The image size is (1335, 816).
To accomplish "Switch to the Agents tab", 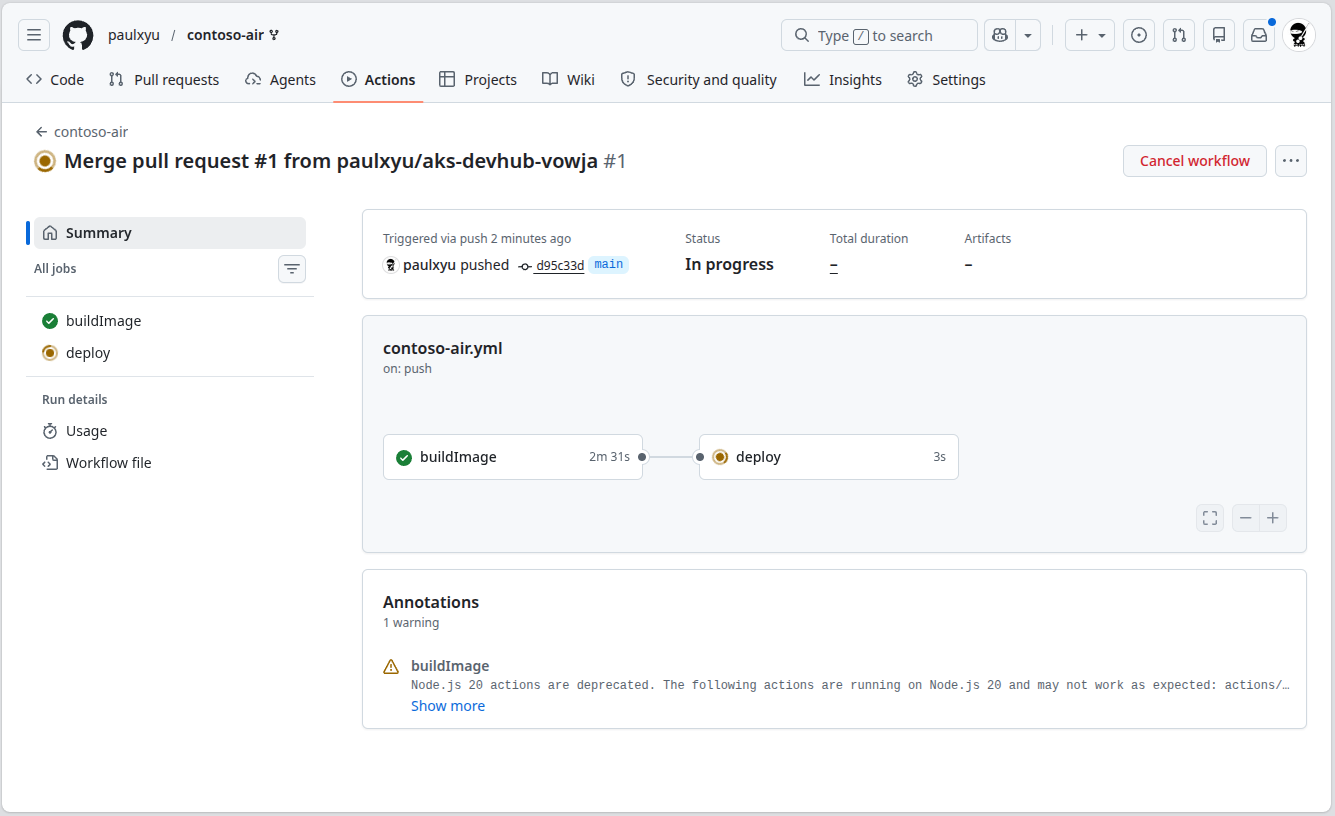I will tap(281, 79).
